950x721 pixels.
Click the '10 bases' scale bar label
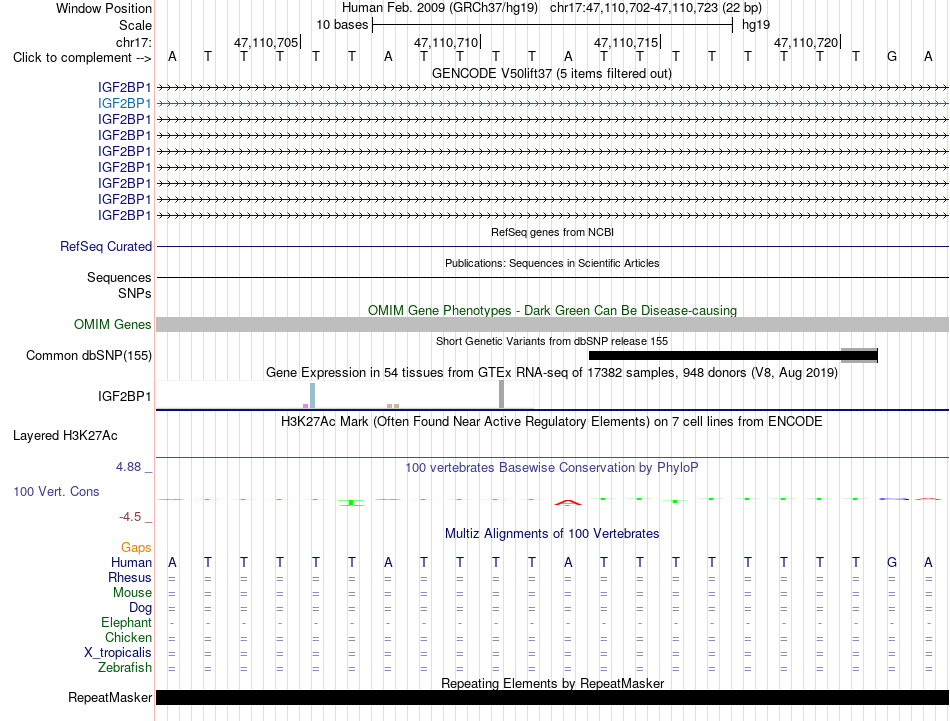point(342,25)
